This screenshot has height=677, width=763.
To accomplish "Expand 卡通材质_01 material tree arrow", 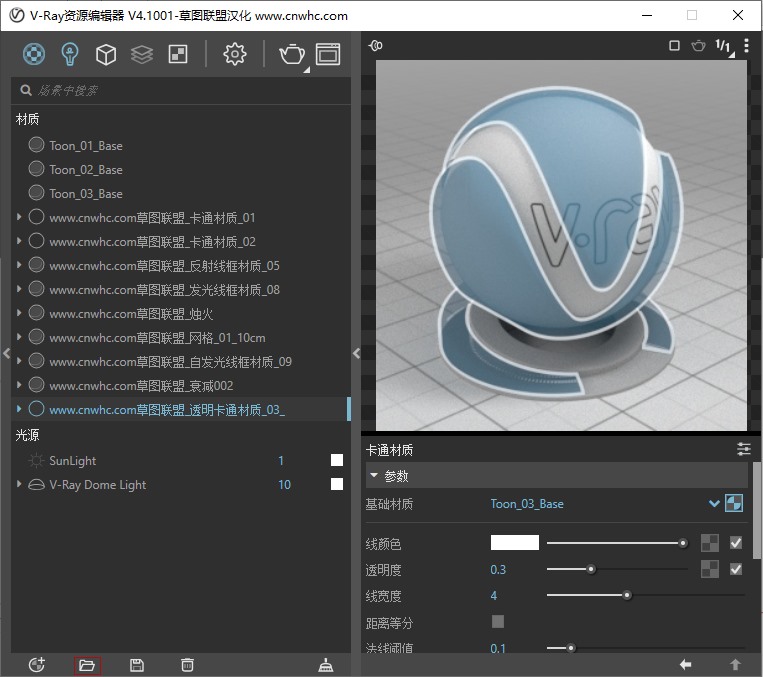I will [19, 217].
